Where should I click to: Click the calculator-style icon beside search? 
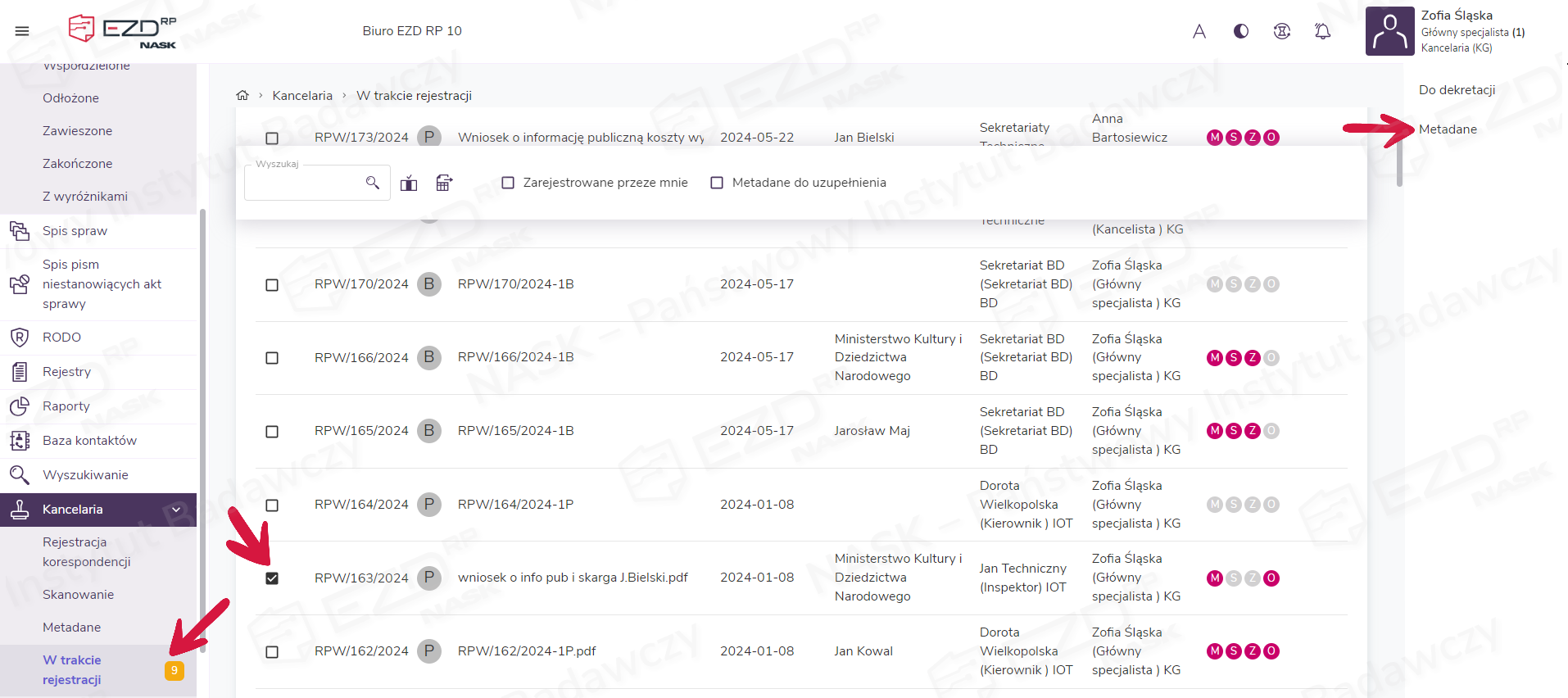point(444,183)
